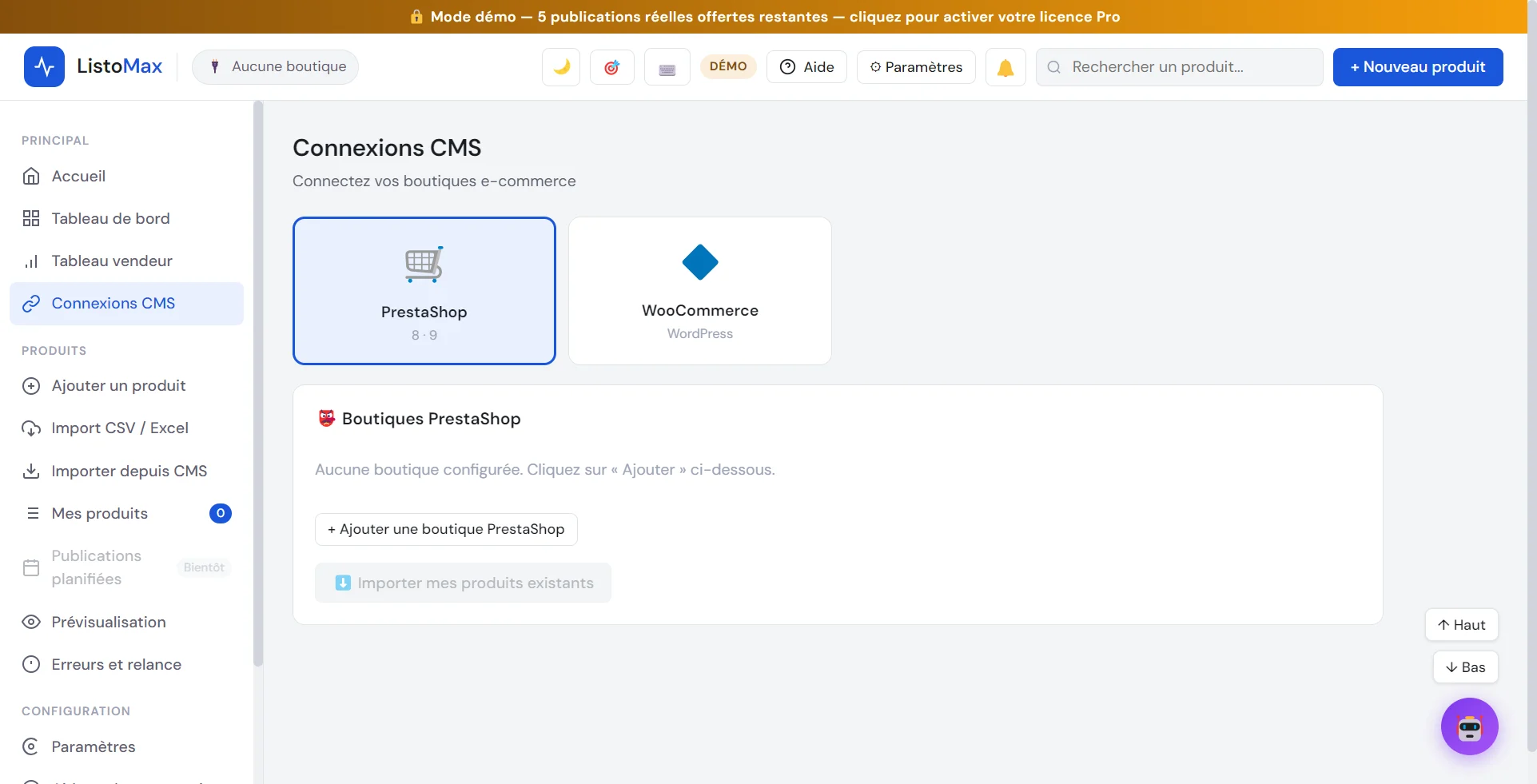This screenshot has height=784, width=1537.
Task: Open Paramètres in the sidebar Configuration section
Action: (127, 746)
